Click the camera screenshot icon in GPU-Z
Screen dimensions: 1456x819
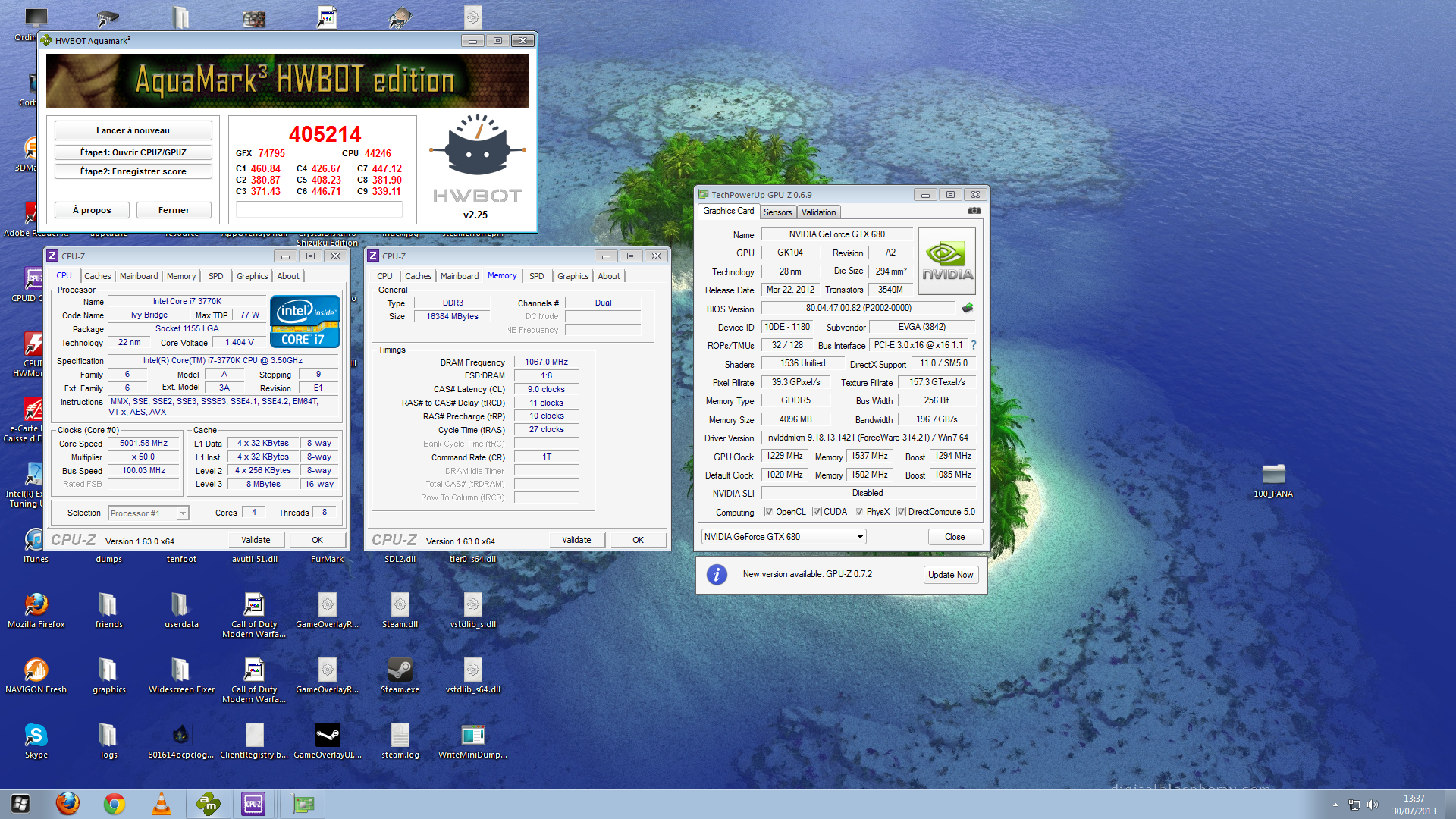974,211
